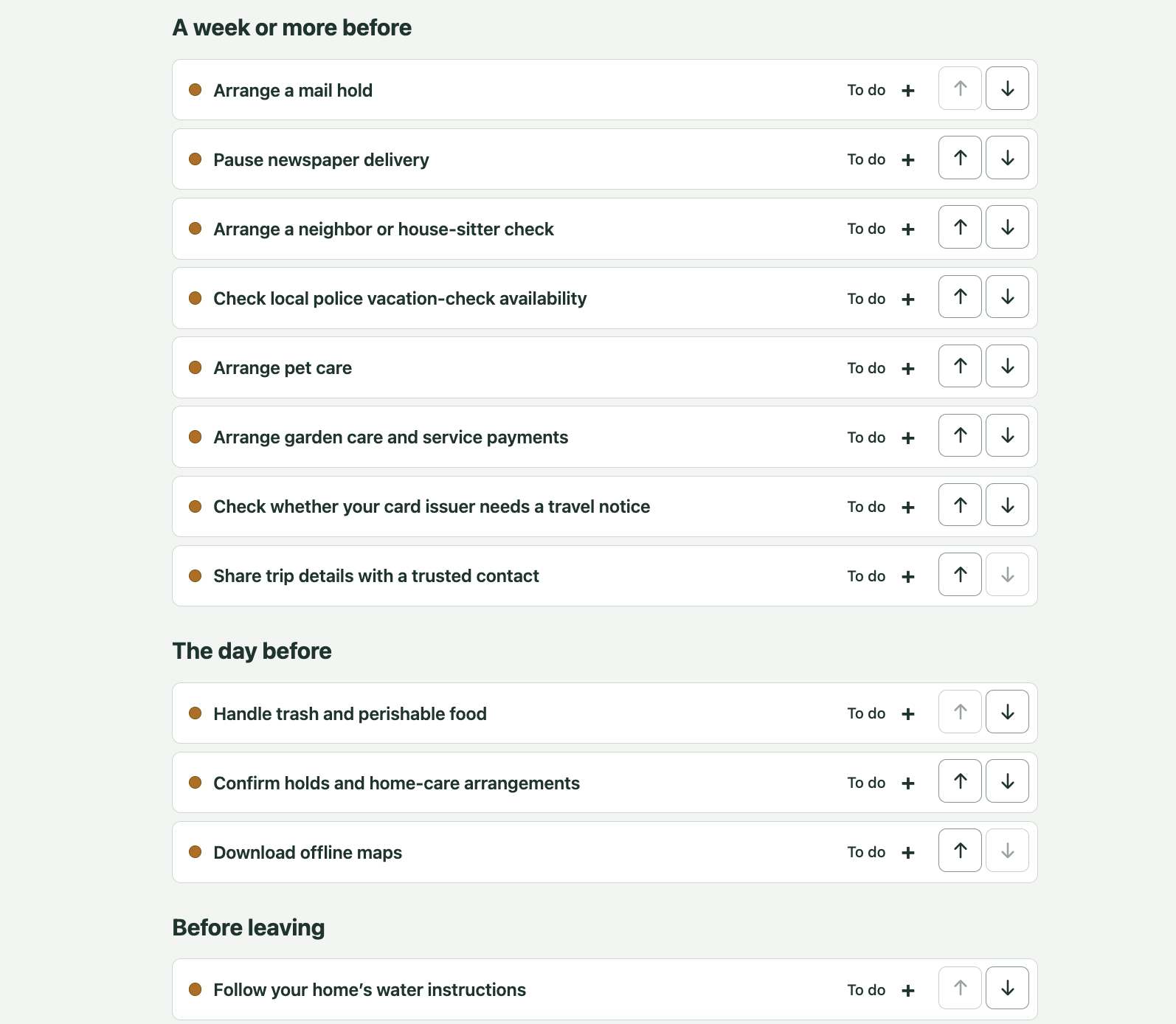Move 'Confirm holds and home-care arrangements' up

[960, 781]
